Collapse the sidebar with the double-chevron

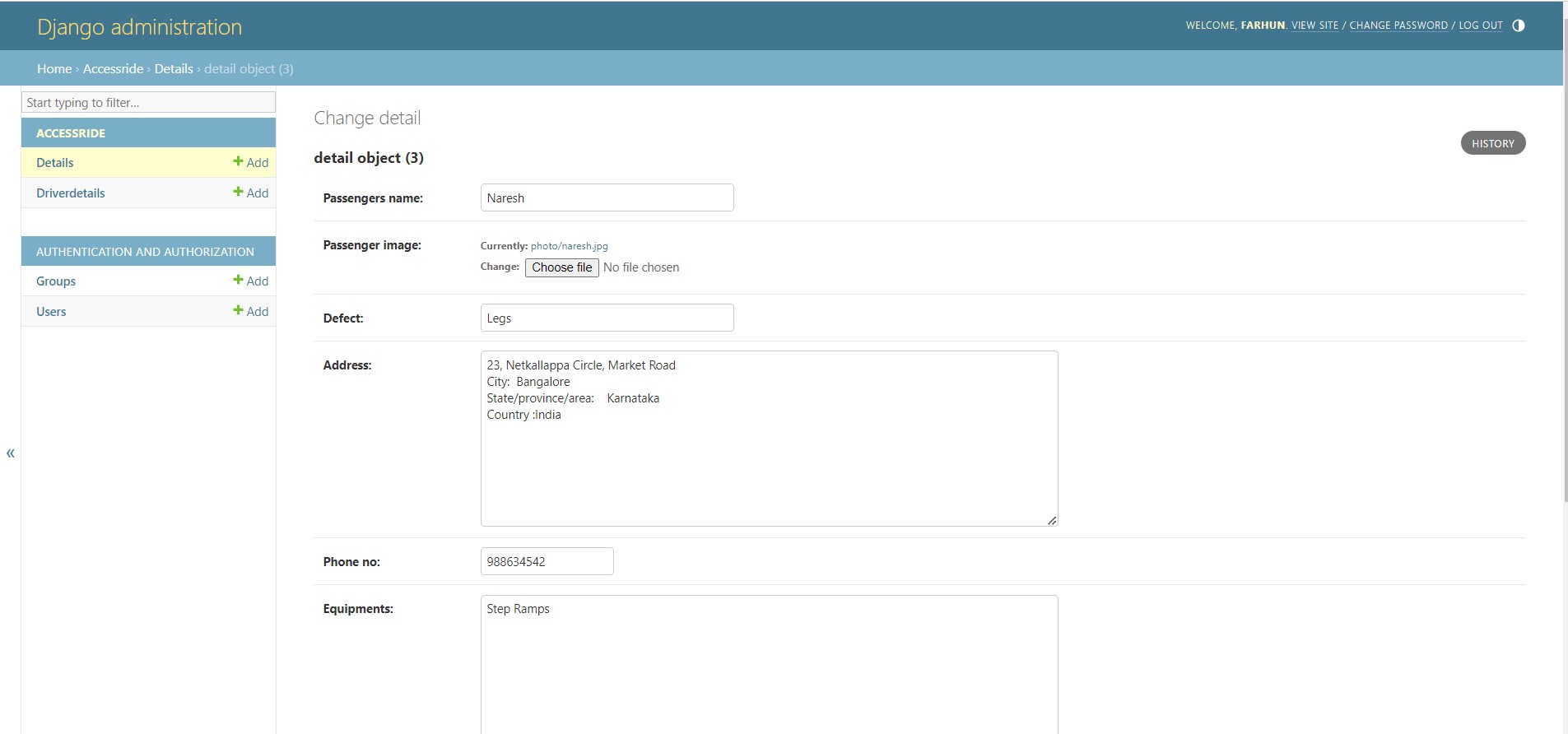[x=11, y=453]
